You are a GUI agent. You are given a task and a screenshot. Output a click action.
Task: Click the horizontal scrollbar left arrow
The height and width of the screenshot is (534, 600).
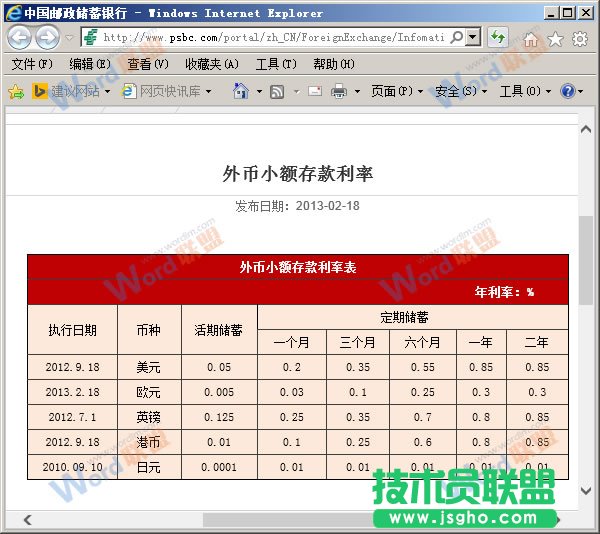point(28,519)
